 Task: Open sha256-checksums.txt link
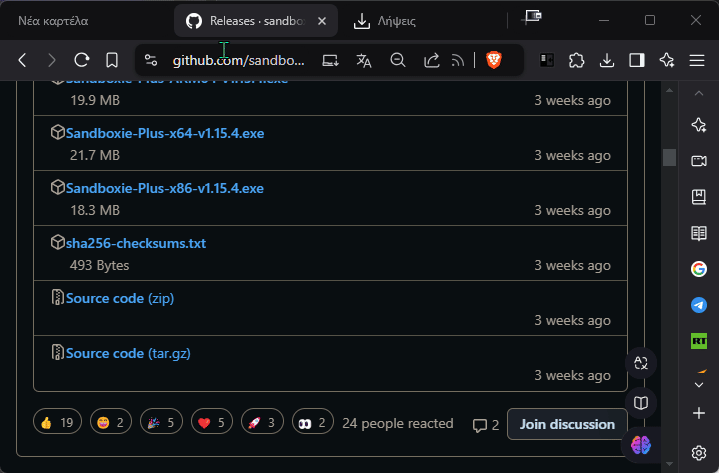136,243
